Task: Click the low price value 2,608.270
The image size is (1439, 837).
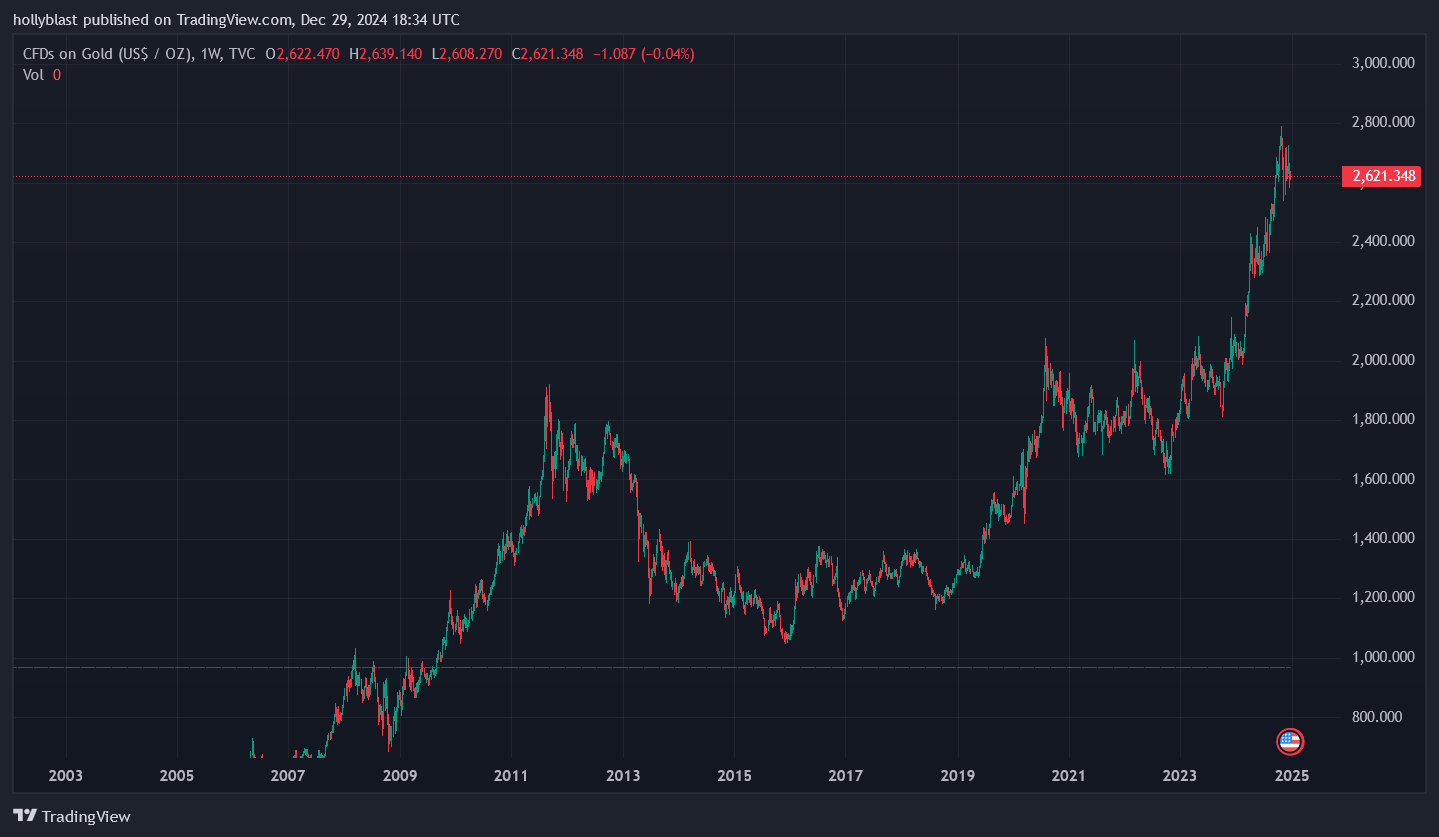Action: (469, 54)
